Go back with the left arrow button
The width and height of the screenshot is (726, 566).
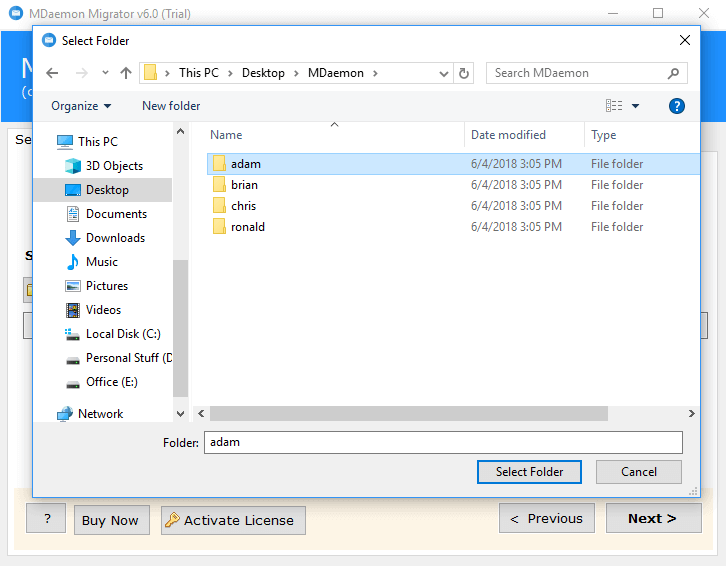pos(52,73)
